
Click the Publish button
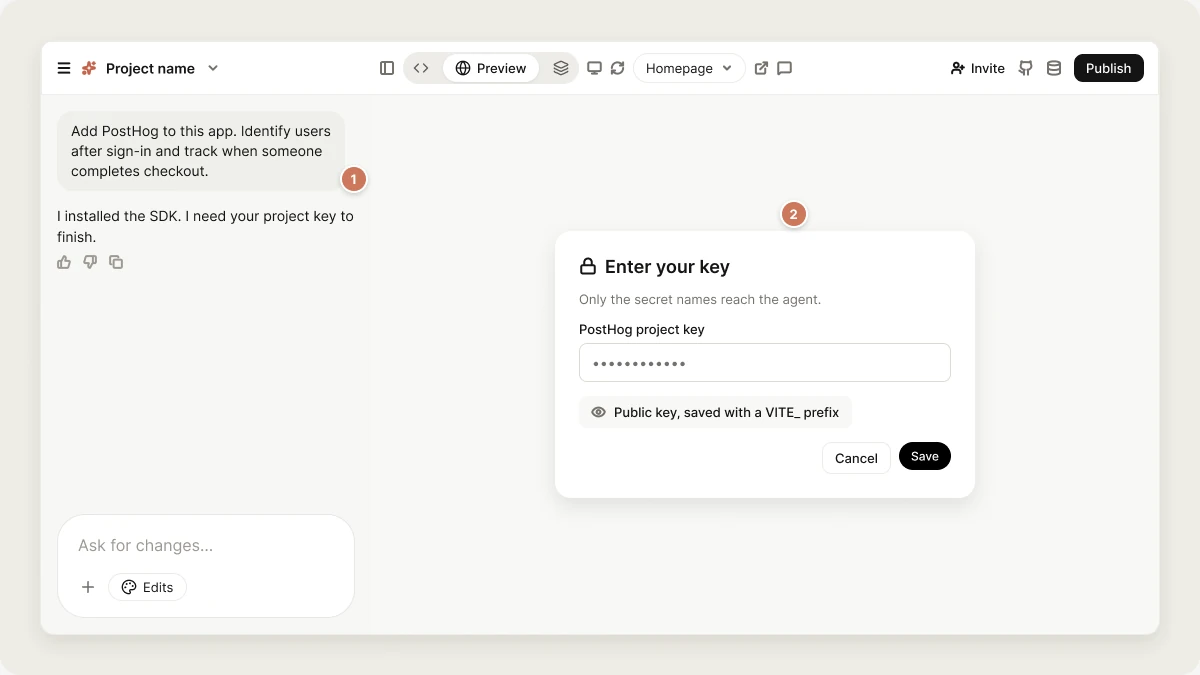point(1108,68)
